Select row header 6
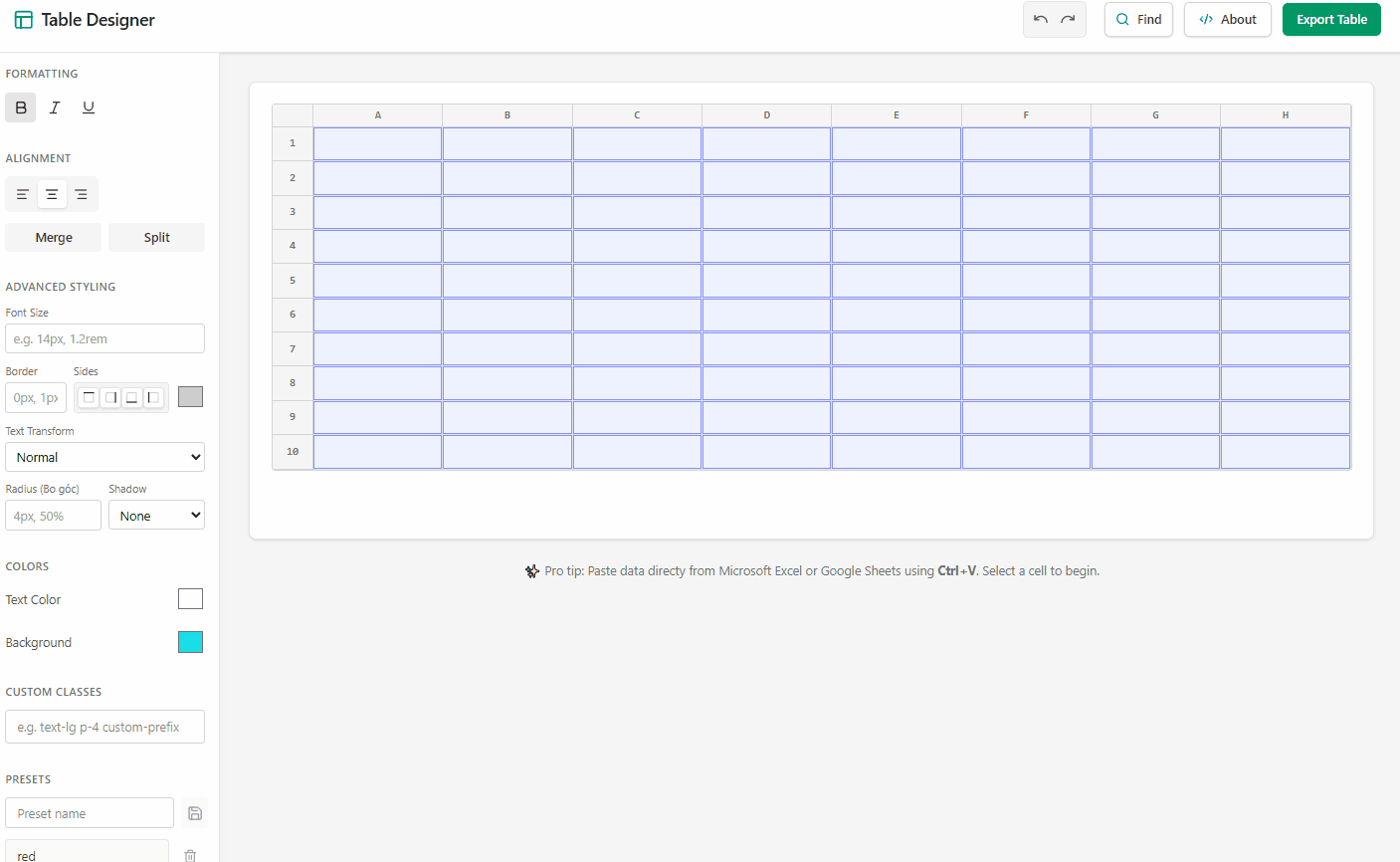Screen dimensions: 1400x862 pos(293,315)
